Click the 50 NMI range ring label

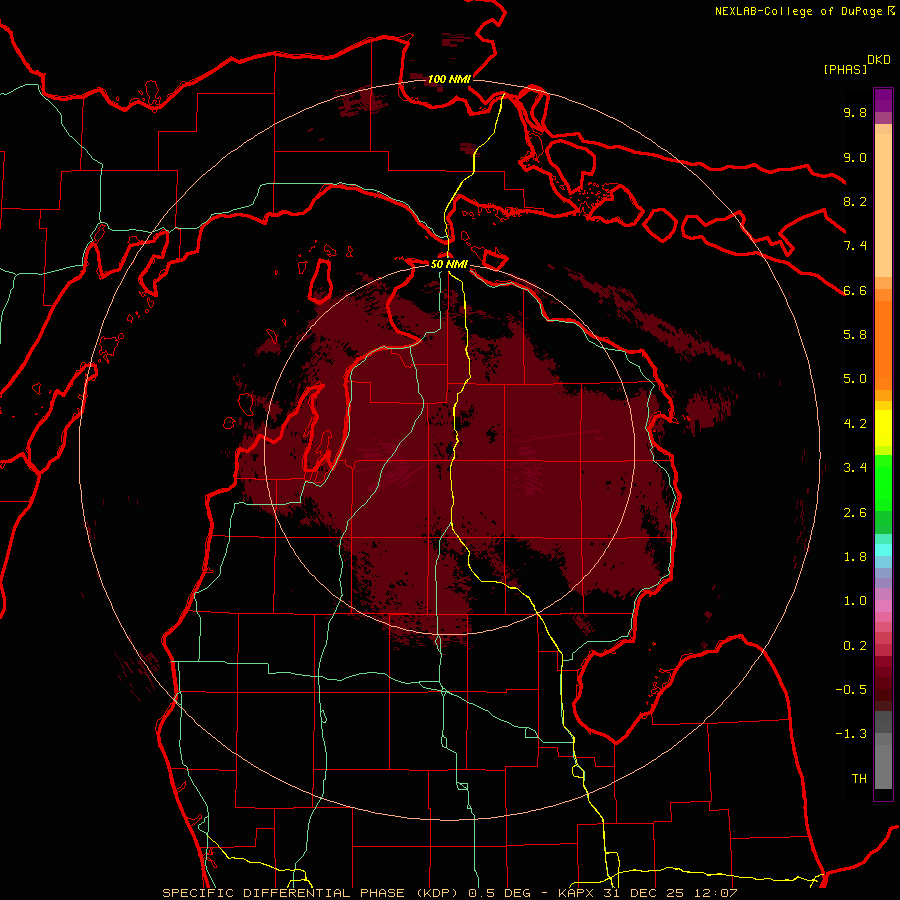pos(449,264)
